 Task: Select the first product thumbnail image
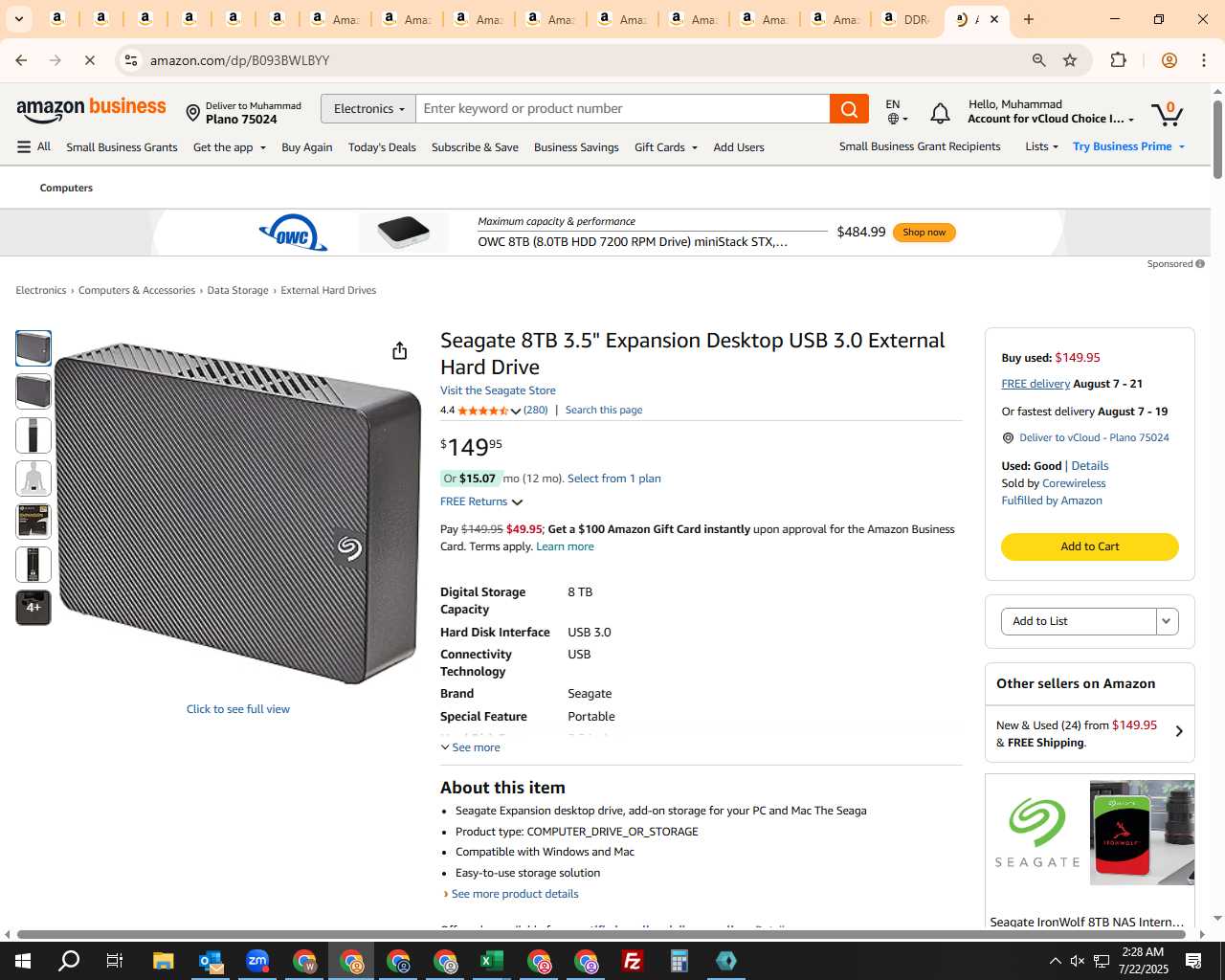pos(33,348)
